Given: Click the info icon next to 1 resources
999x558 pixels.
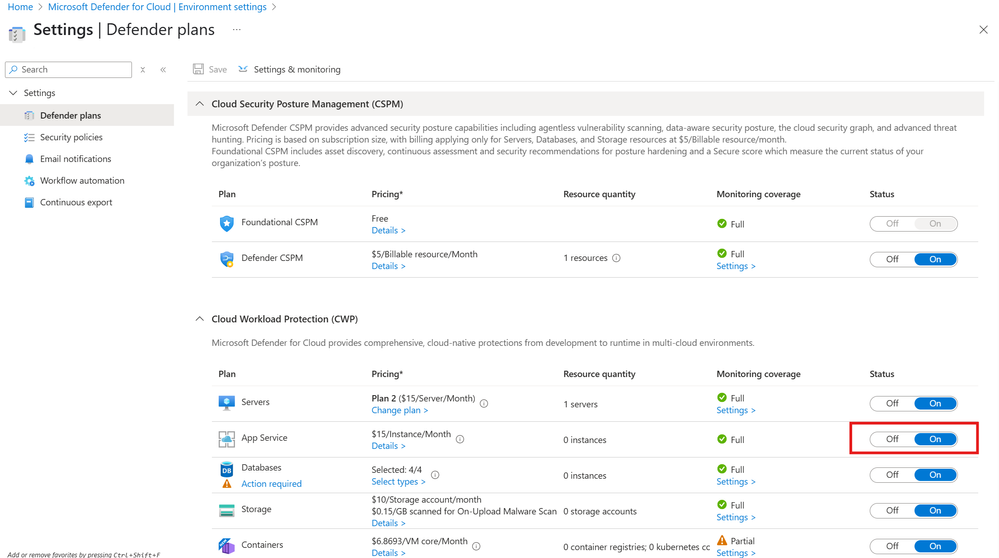Looking at the screenshot, I should (616, 258).
